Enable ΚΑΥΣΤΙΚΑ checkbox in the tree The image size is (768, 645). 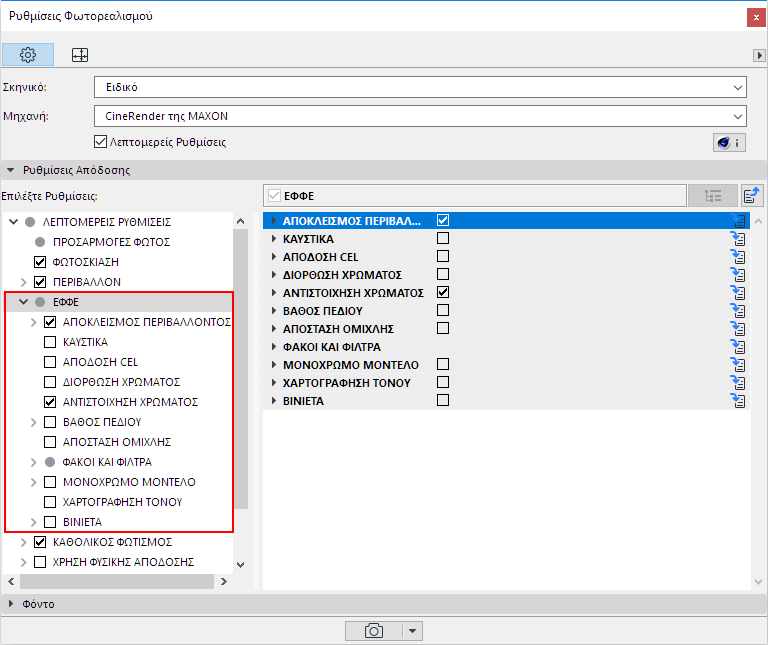click(x=50, y=342)
